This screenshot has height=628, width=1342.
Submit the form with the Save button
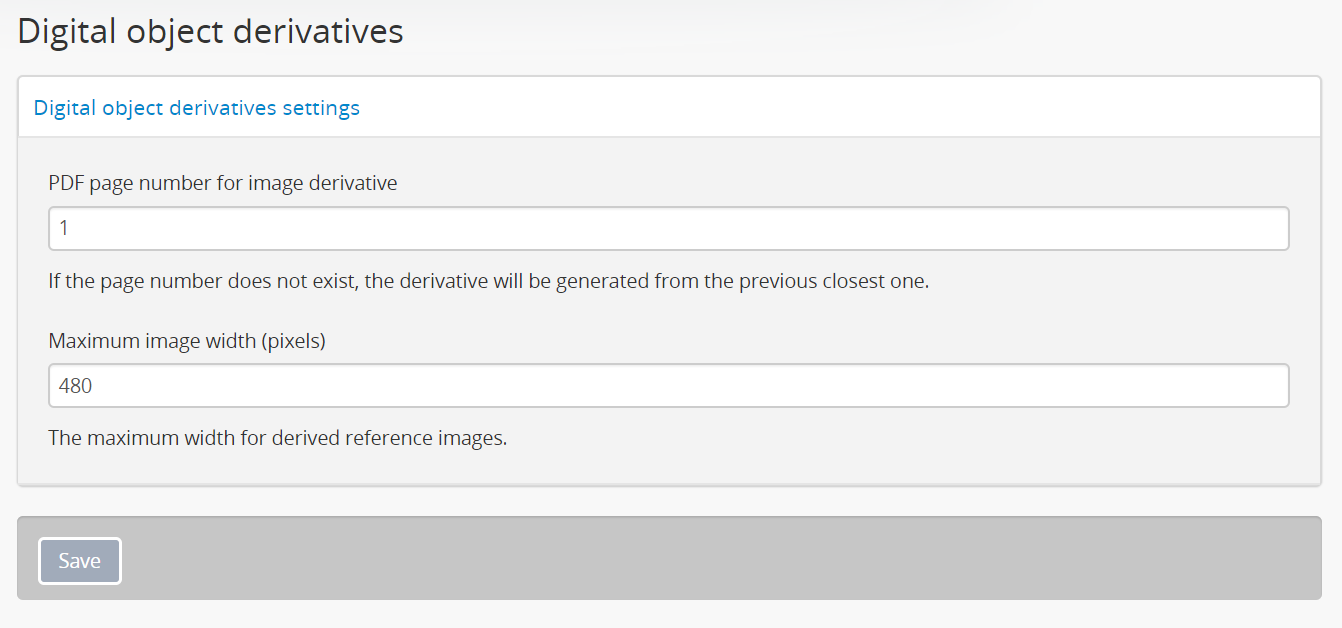pyautogui.click(x=80, y=561)
